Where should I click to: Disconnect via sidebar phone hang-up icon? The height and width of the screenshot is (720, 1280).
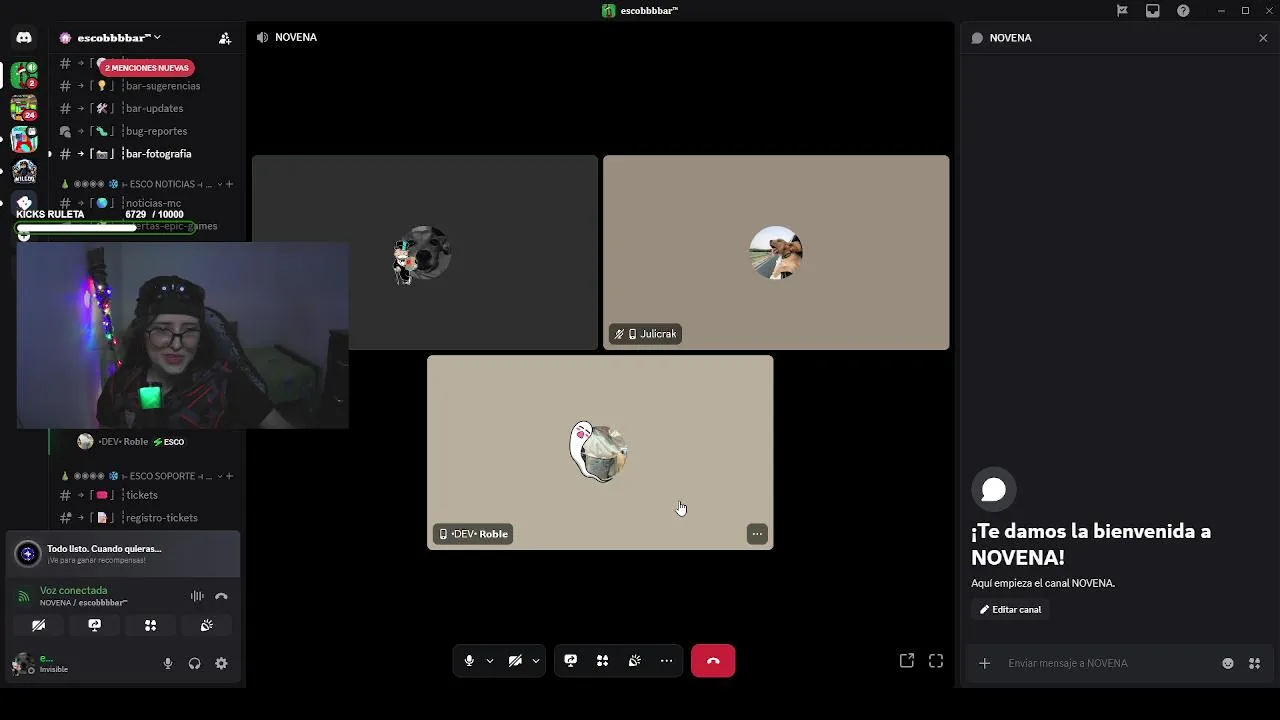pyautogui.click(x=222, y=596)
